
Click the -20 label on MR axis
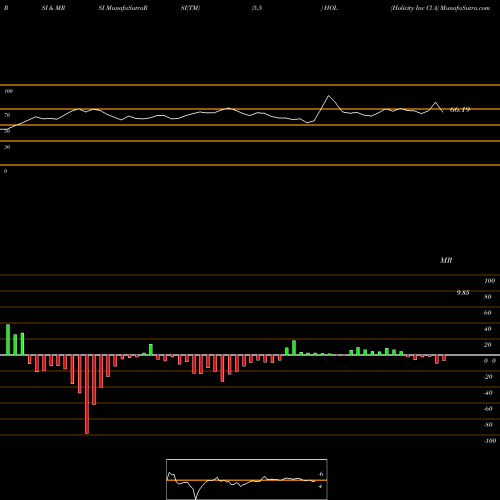(x=488, y=377)
